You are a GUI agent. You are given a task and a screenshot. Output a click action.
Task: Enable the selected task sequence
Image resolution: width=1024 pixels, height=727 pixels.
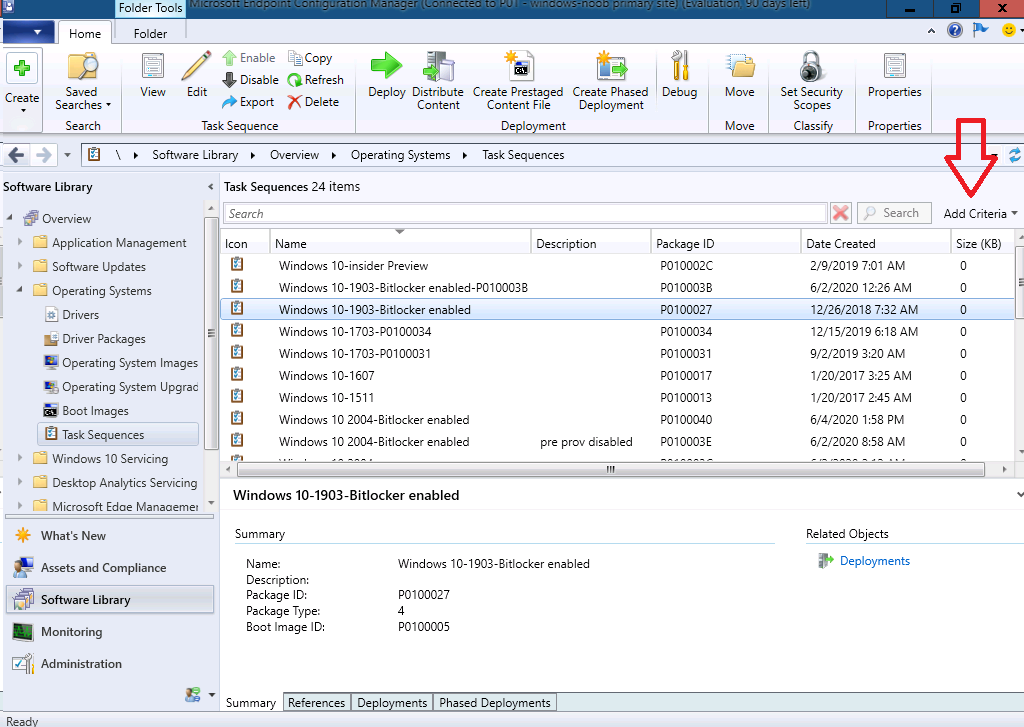[x=249, y=58]
